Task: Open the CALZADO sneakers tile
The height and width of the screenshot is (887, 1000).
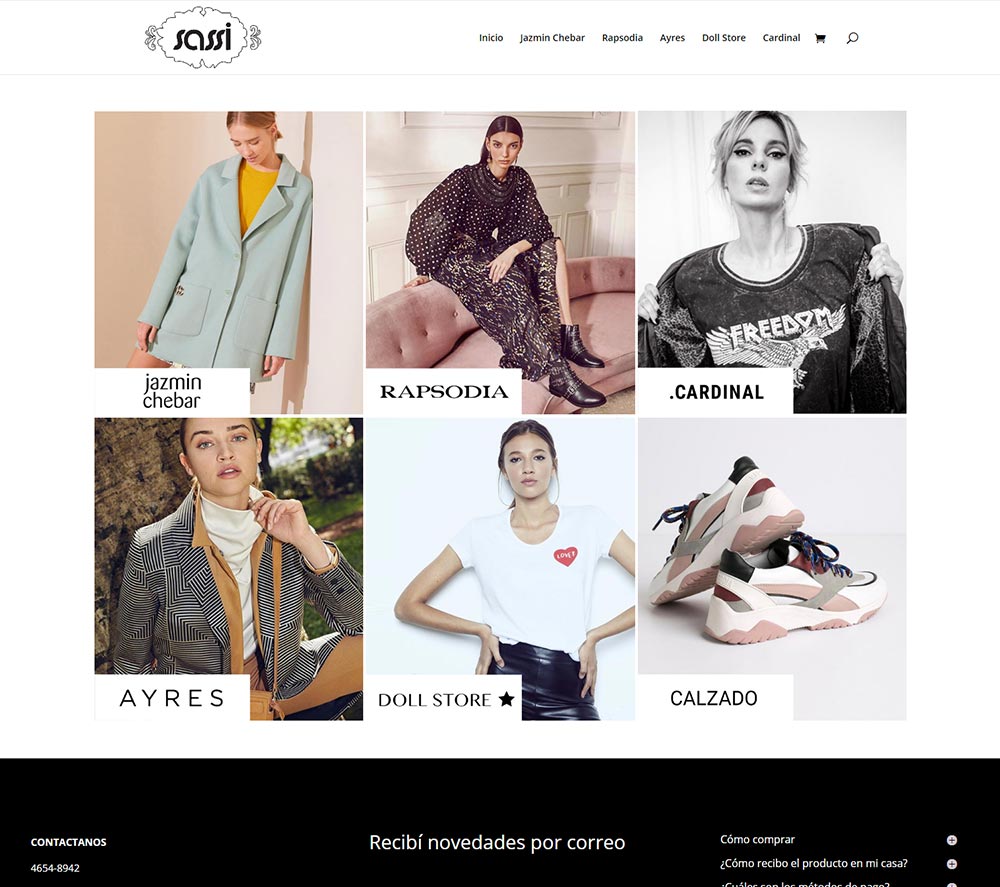Action: 772,569
